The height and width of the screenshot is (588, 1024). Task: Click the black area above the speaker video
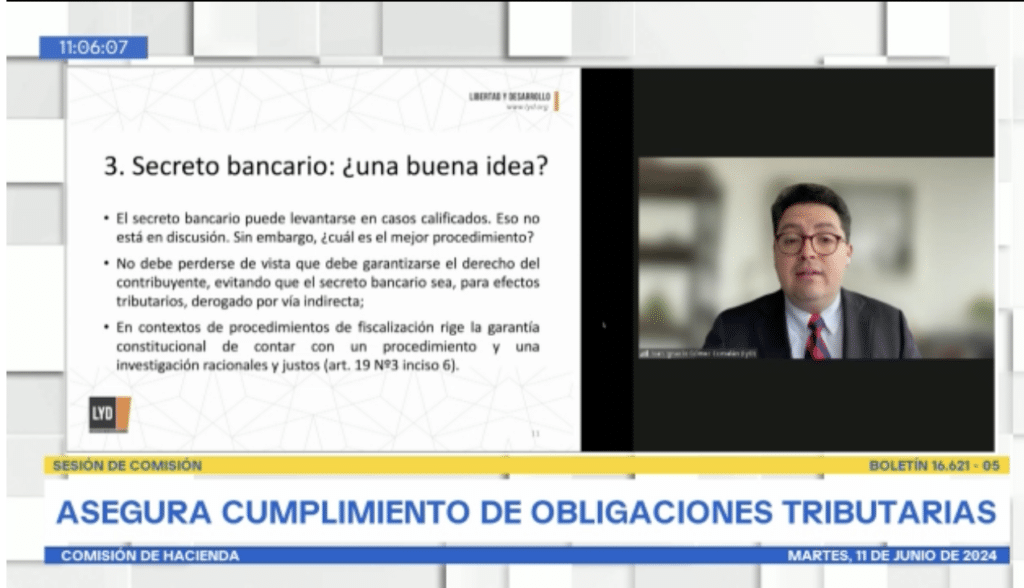tap(815, 112)
